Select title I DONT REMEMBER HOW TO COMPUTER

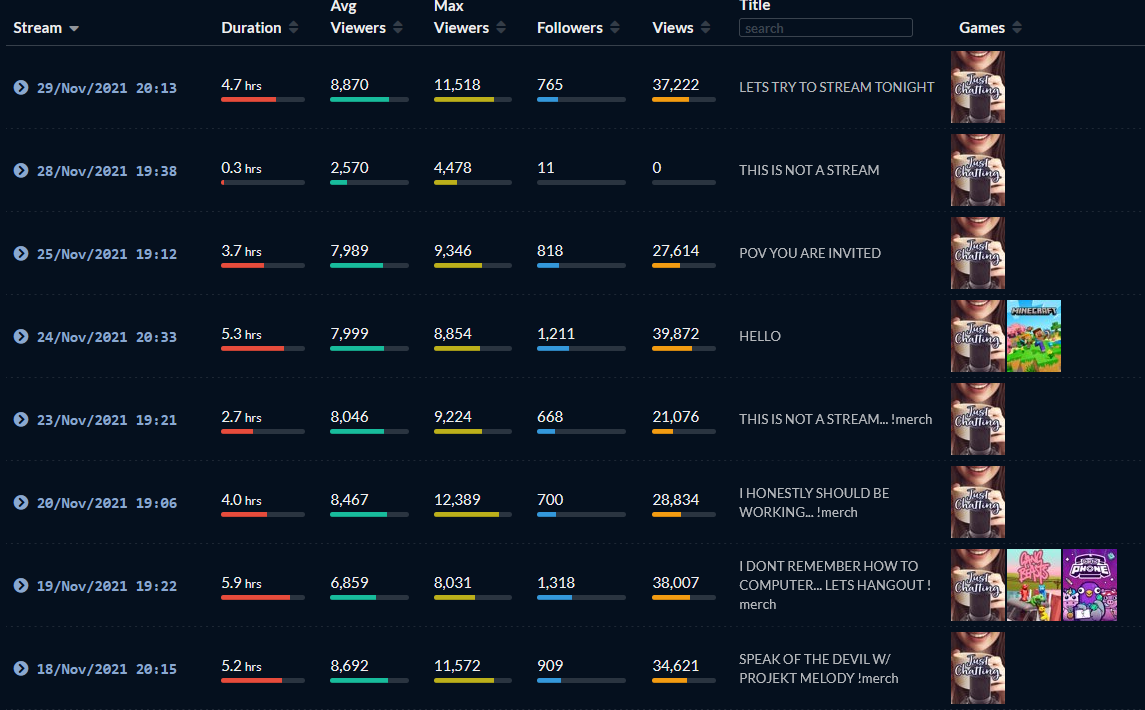(x=835, y=585)
